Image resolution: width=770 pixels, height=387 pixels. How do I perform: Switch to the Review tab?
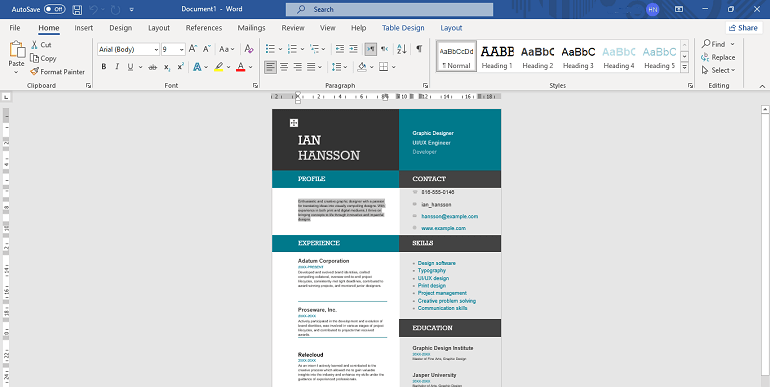(293, 28)
